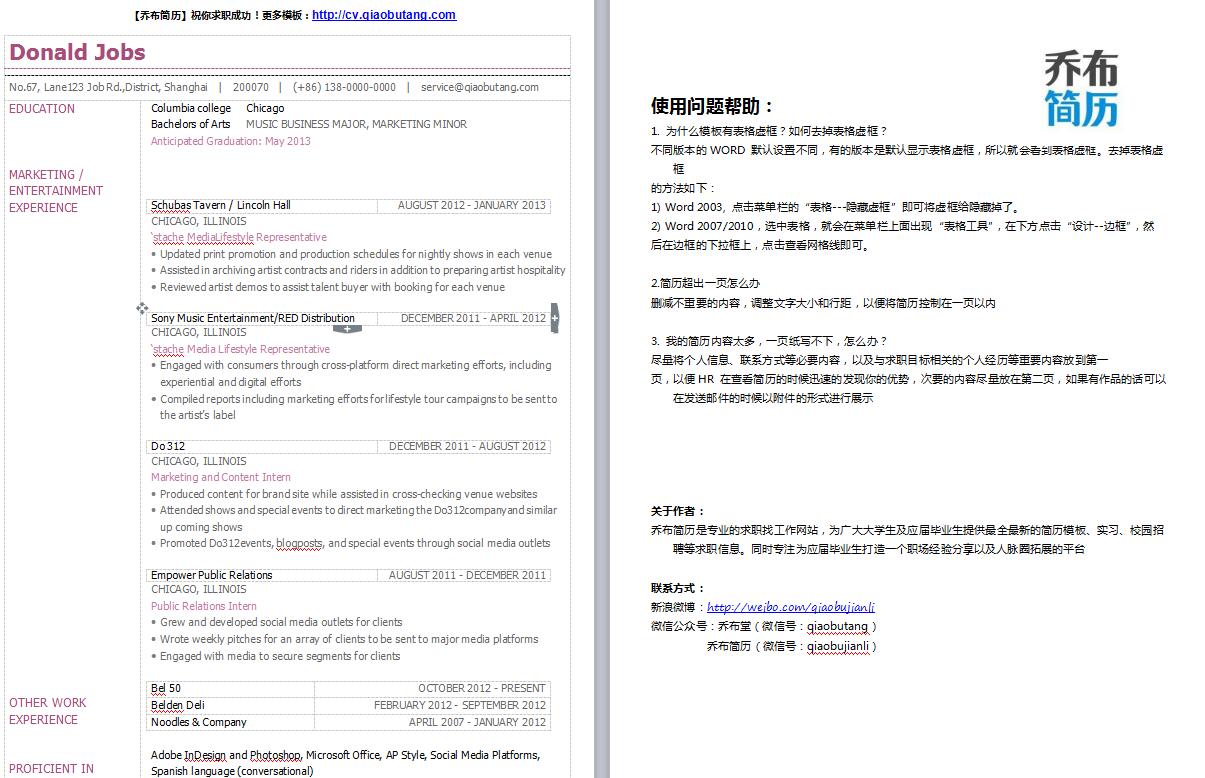Click the Marketing and Content Intern title

pyautogui.click(x=220, y=477)
